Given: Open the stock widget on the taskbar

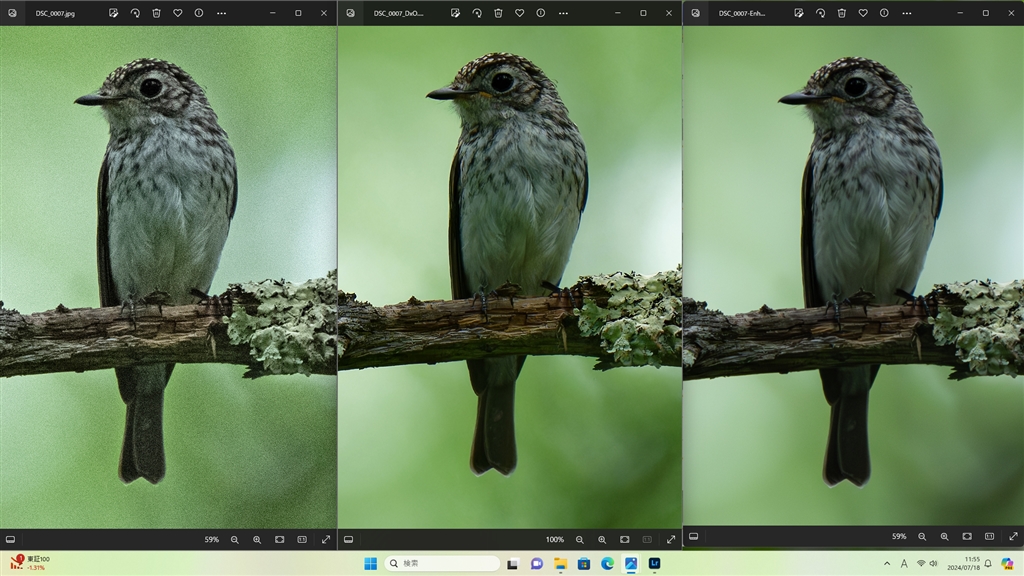Looking at the screenshot, I should [30, 563].
